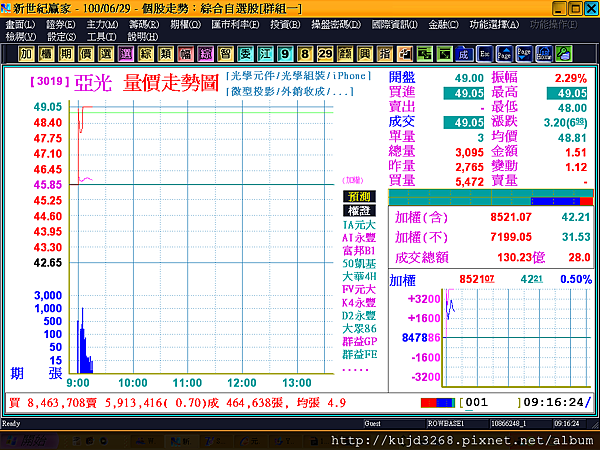Click the buy/sell volume ratio bar
600x450 pixels.
pyautogui.click(x=491, y=197)
